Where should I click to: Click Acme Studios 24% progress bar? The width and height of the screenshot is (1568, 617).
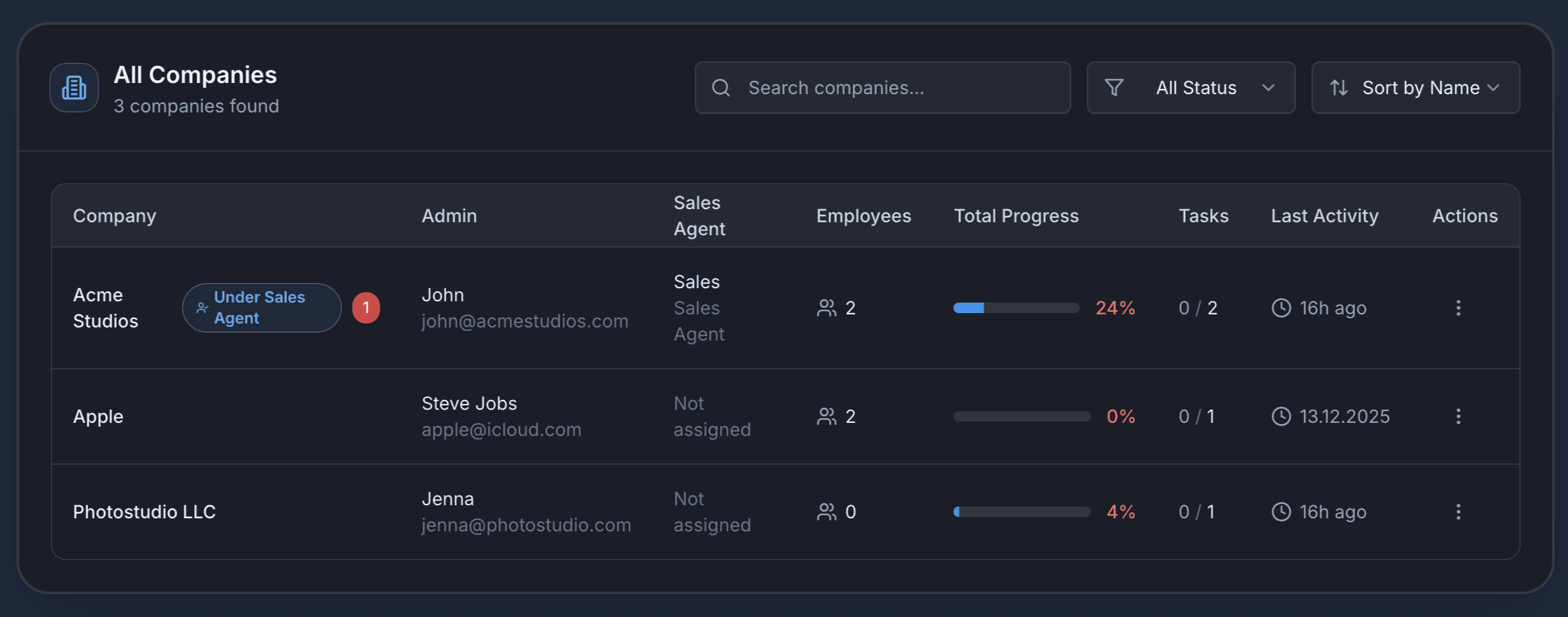click(x=1016, y=308)
